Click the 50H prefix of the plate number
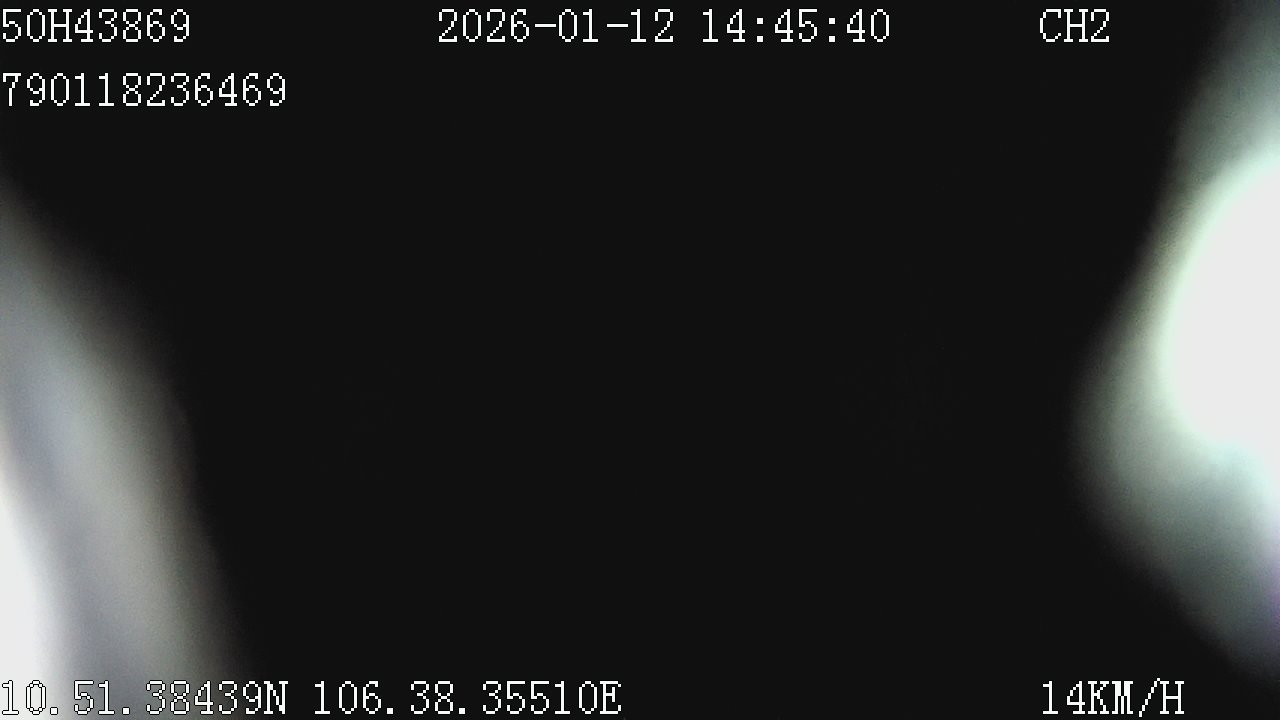Image resolution: width=1280 pixels, height=720 pixels. [36, 26]
